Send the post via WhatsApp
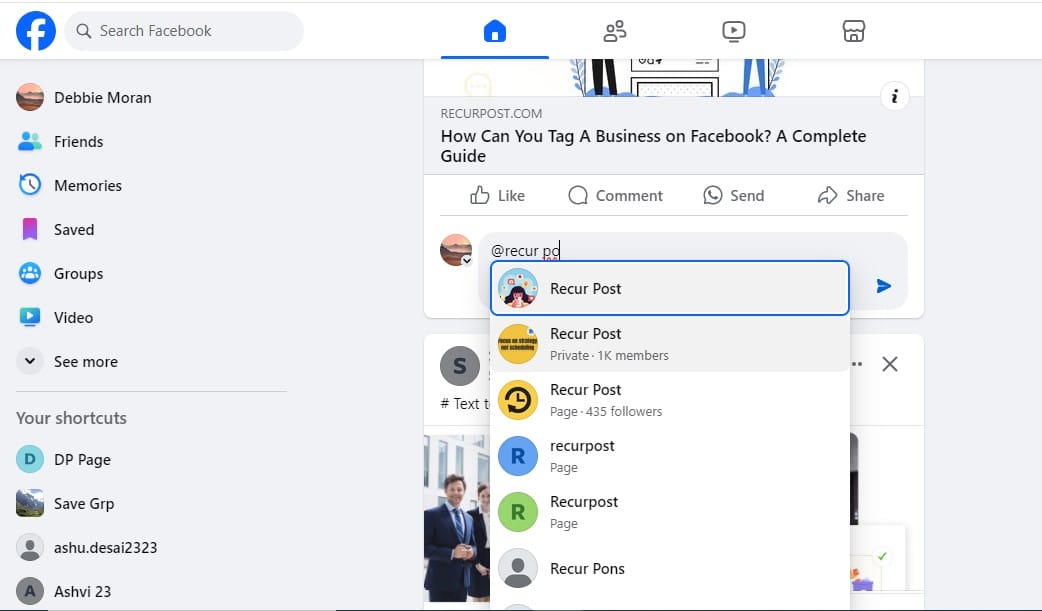This screenshot has width=1042, height=611. 734,195
